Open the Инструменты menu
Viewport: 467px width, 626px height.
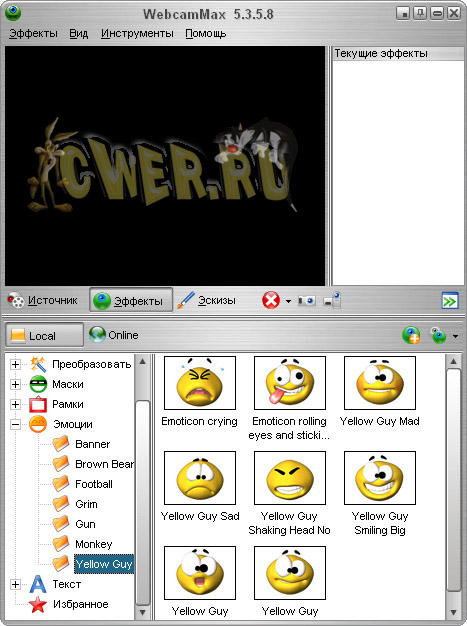(137, 33)
